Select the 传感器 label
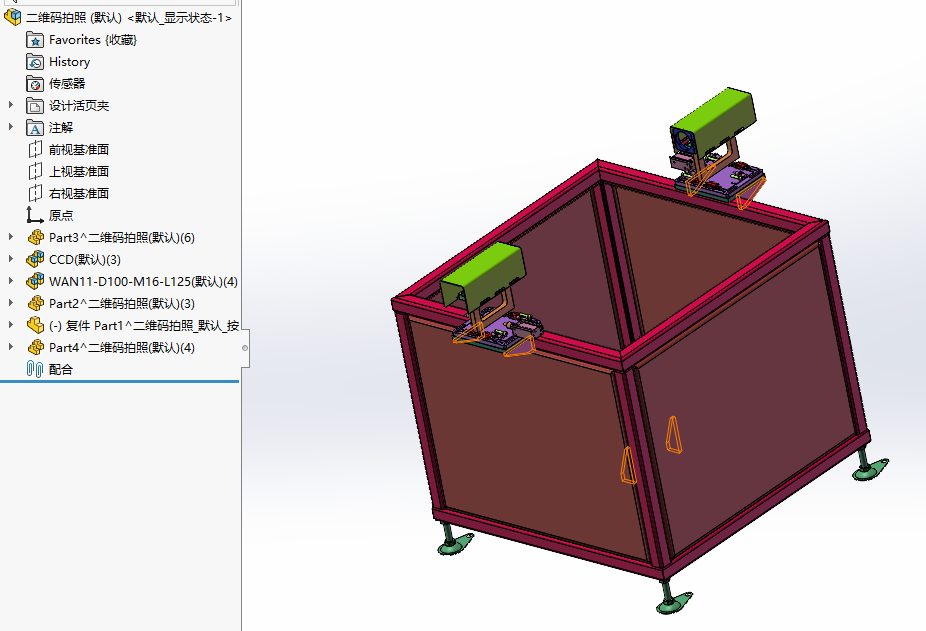Image resolution: width=926 pixels, height=631 pixels. [x=67, y=84]
